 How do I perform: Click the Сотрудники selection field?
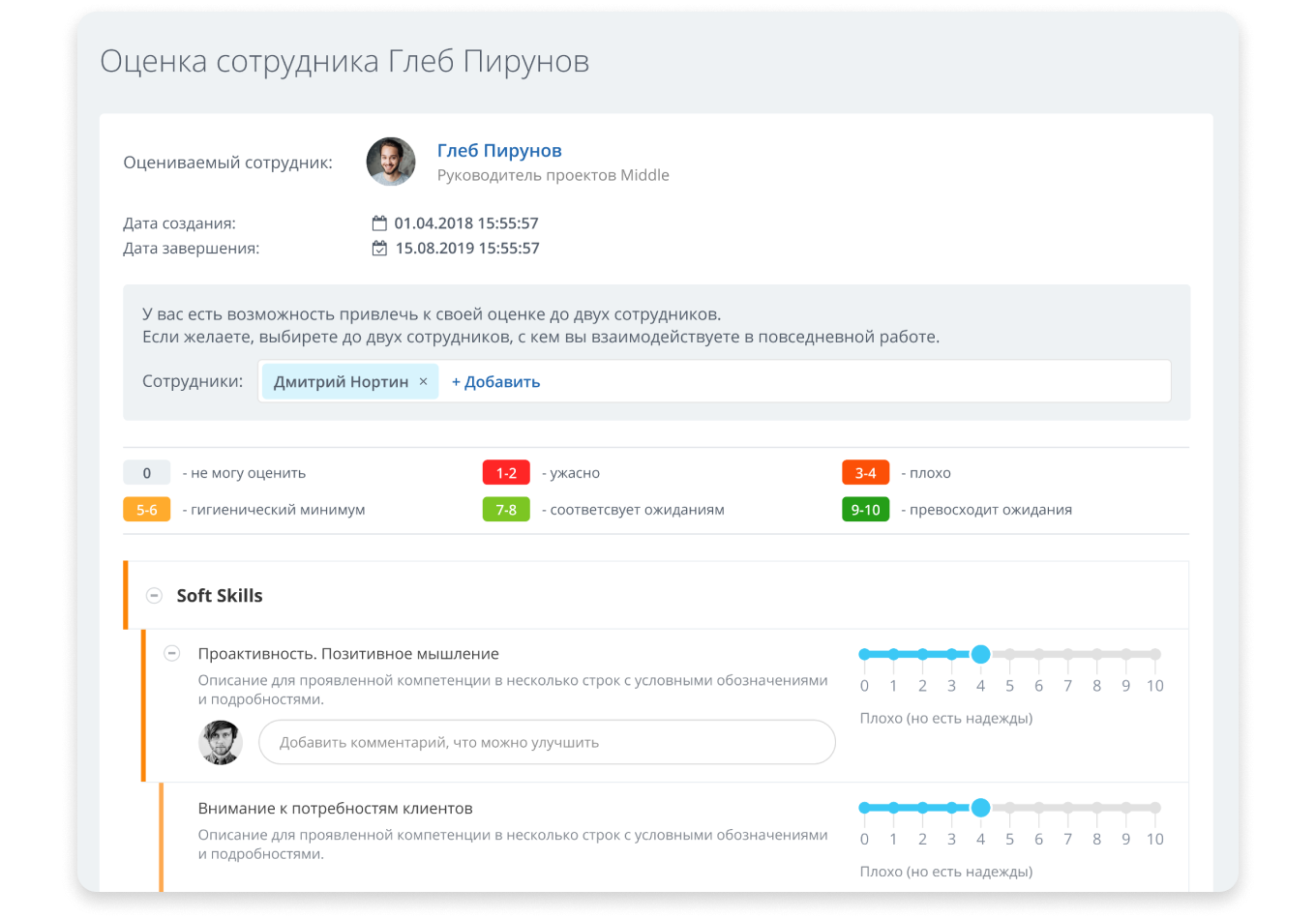(714, 381)
